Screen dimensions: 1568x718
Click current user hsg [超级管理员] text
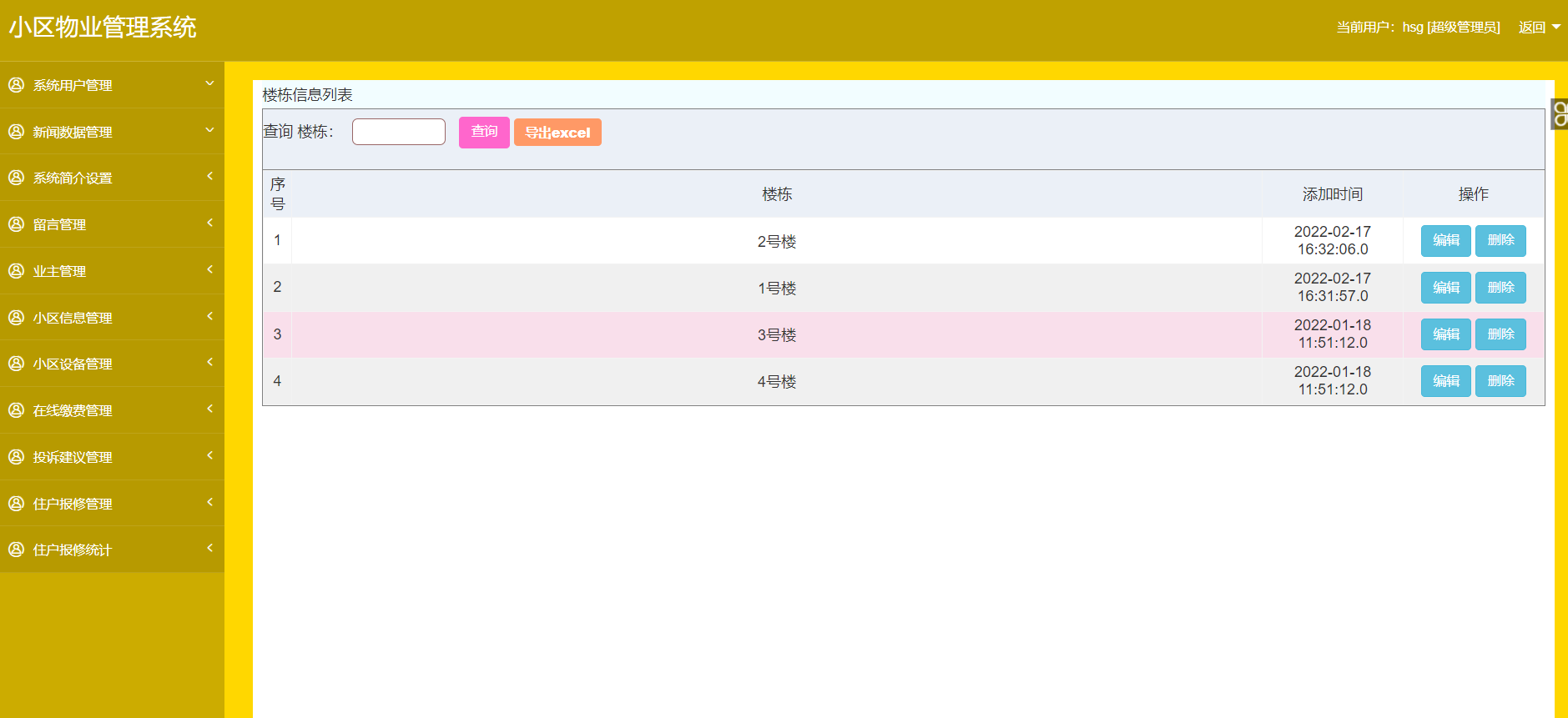[1418, 28]
